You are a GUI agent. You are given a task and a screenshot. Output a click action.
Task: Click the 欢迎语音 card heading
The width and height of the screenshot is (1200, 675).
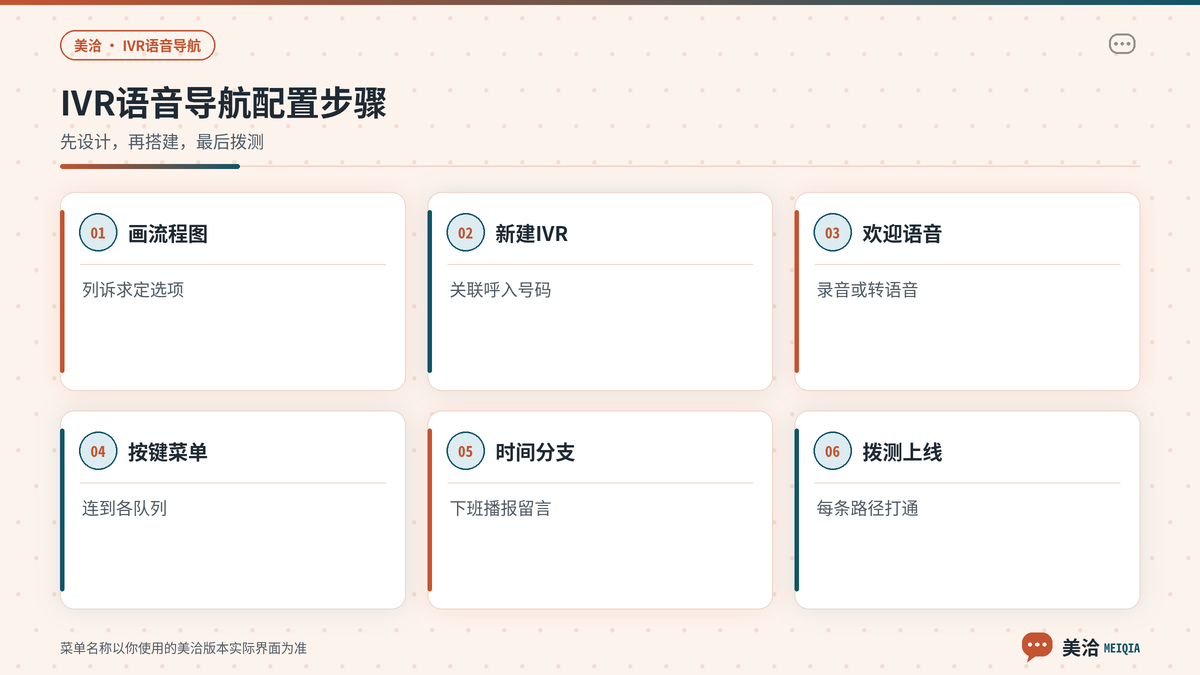point(902,234)
